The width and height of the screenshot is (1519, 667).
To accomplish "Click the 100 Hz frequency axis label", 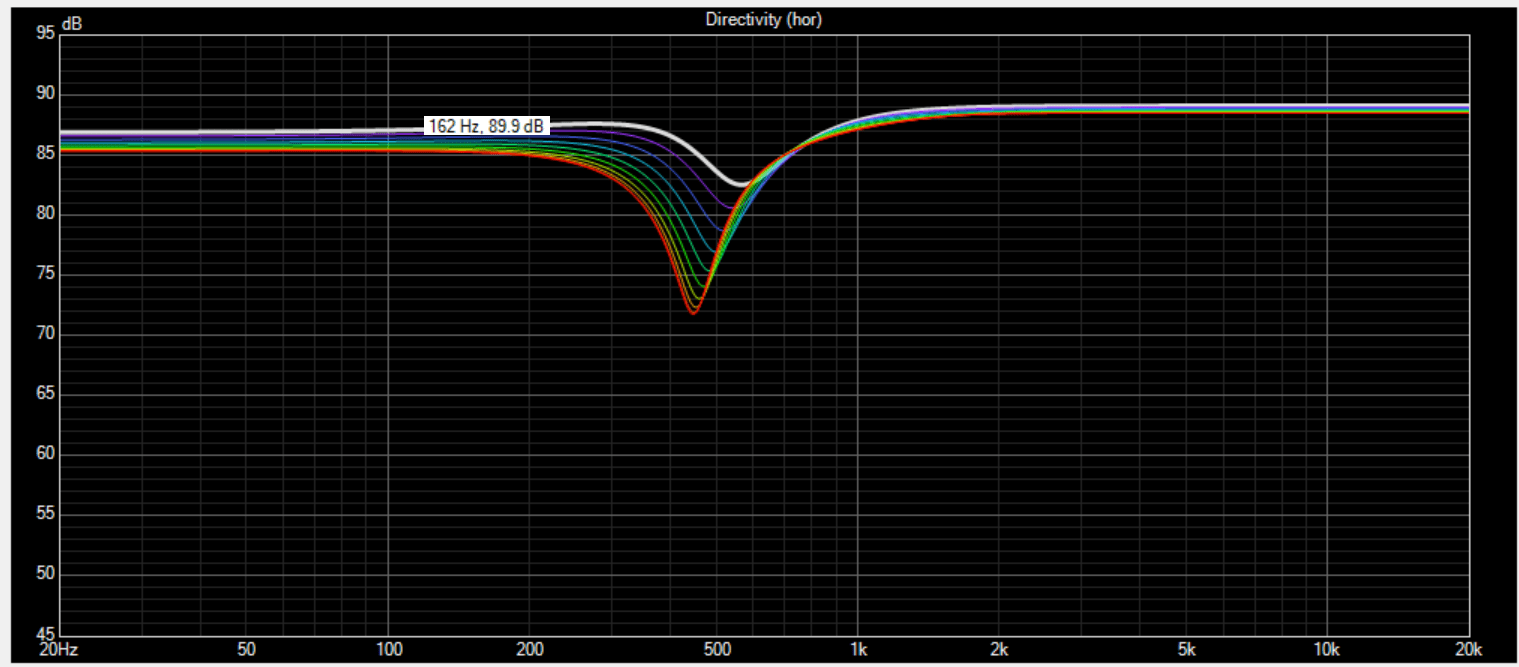I will click(388, 648).
